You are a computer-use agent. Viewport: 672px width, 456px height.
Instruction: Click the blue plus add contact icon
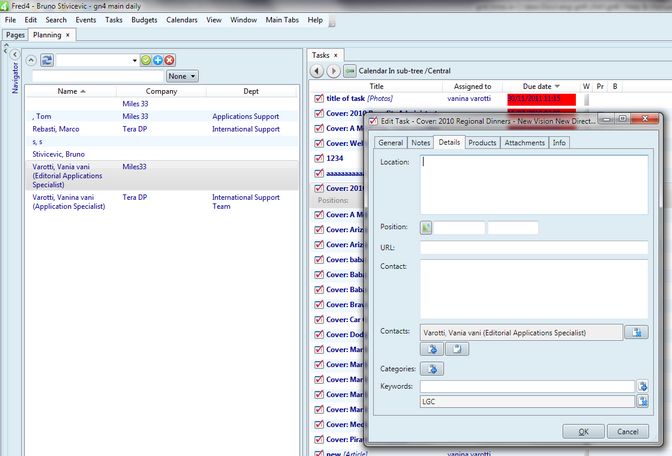(158, 60)
